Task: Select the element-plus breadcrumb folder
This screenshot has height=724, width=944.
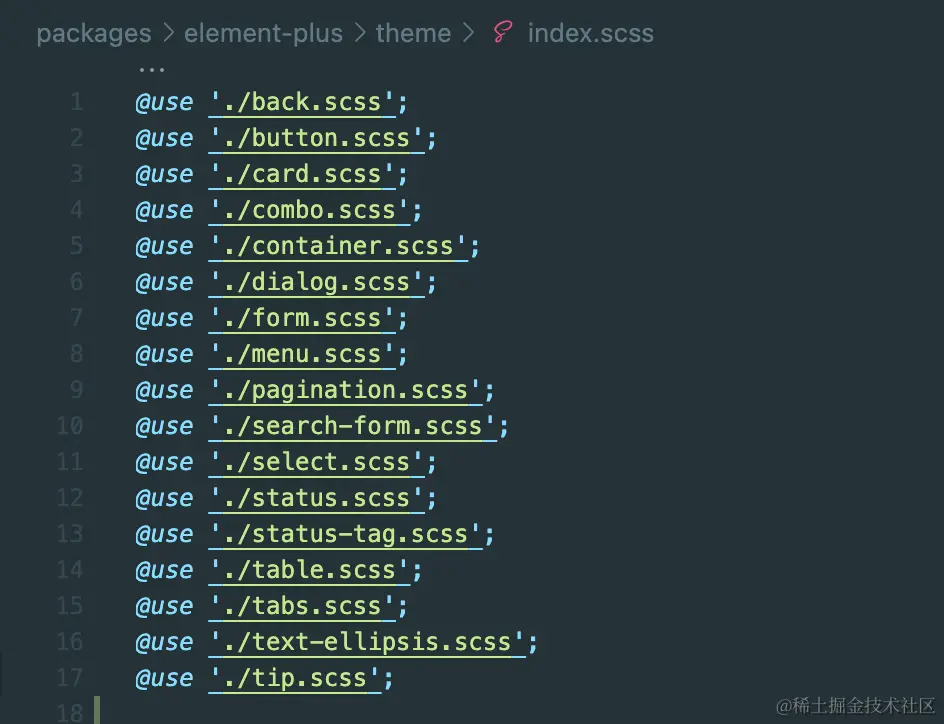Action: tap(263, 33)
